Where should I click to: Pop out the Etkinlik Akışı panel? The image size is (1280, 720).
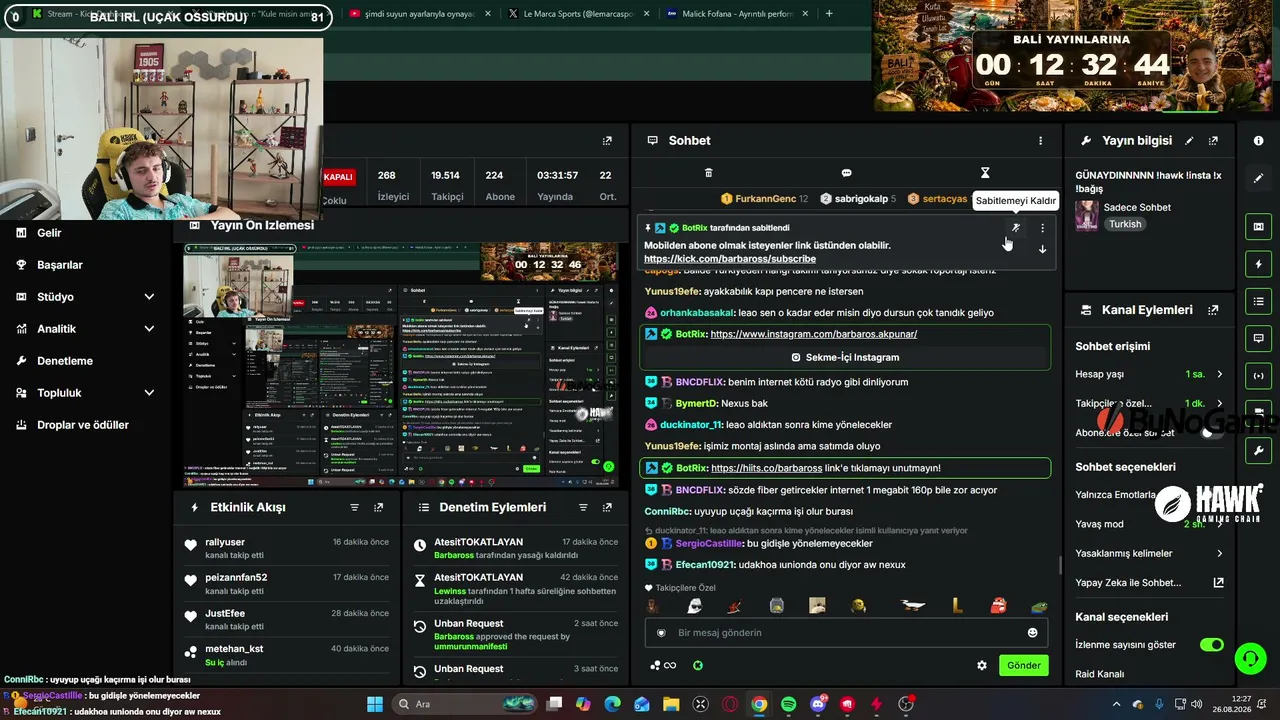pos(378,508)
